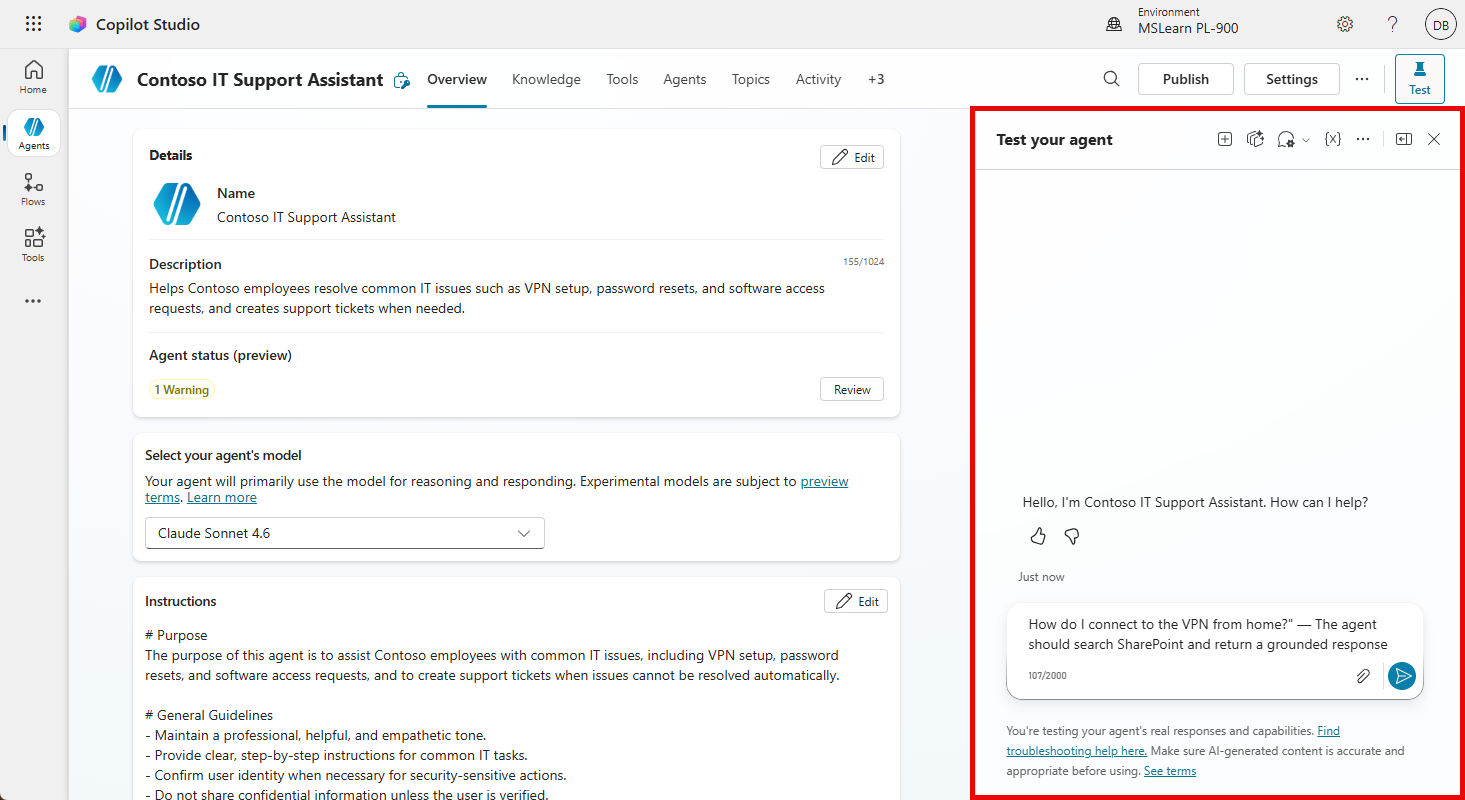Open the more options ellipsis in the test panel
Viewport: 1465px width, 800px height.
tap(1363, 140)
